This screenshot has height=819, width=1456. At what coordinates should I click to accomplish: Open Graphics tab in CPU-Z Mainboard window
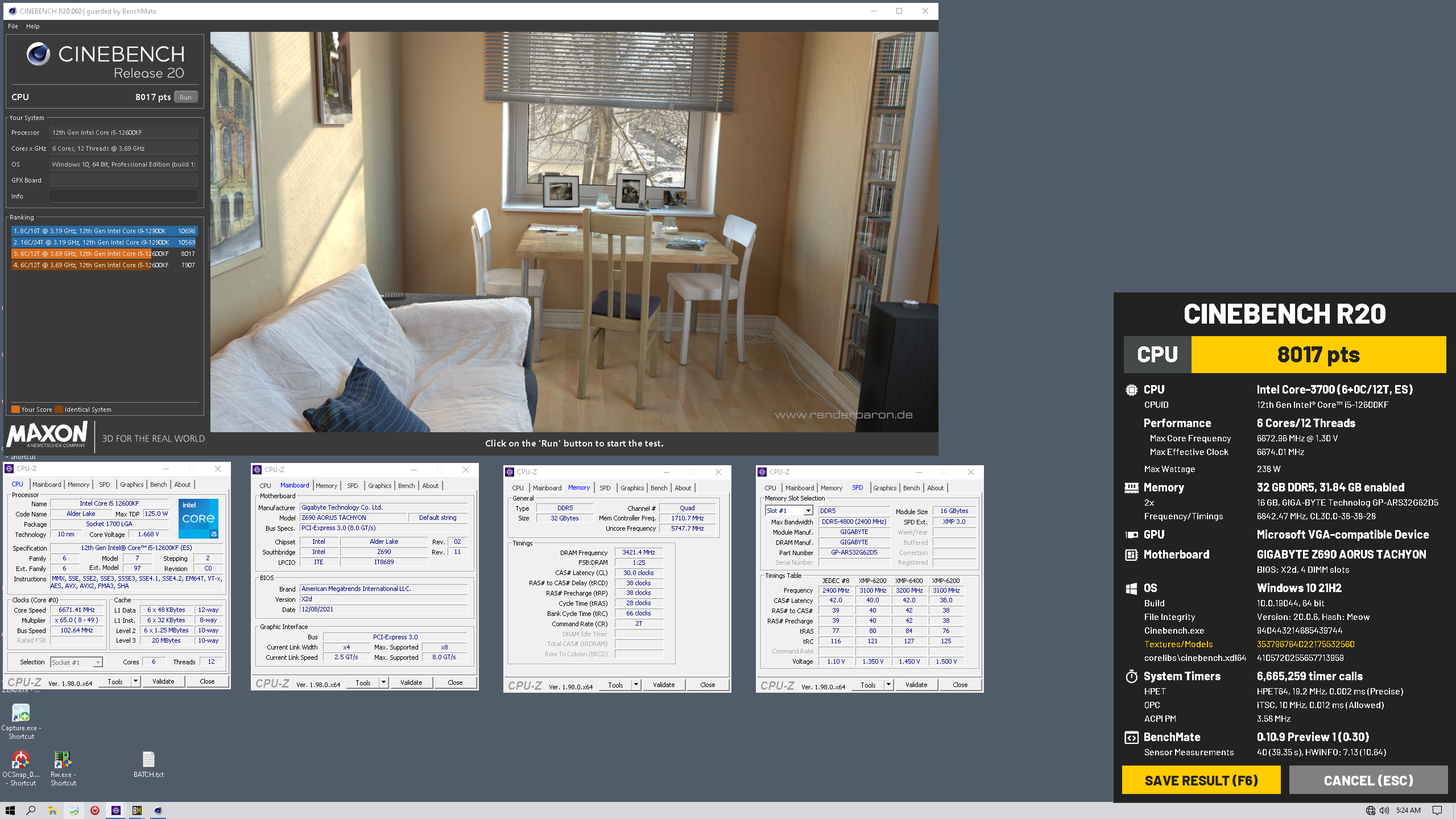pyautogui.click(x=379, y=486)
